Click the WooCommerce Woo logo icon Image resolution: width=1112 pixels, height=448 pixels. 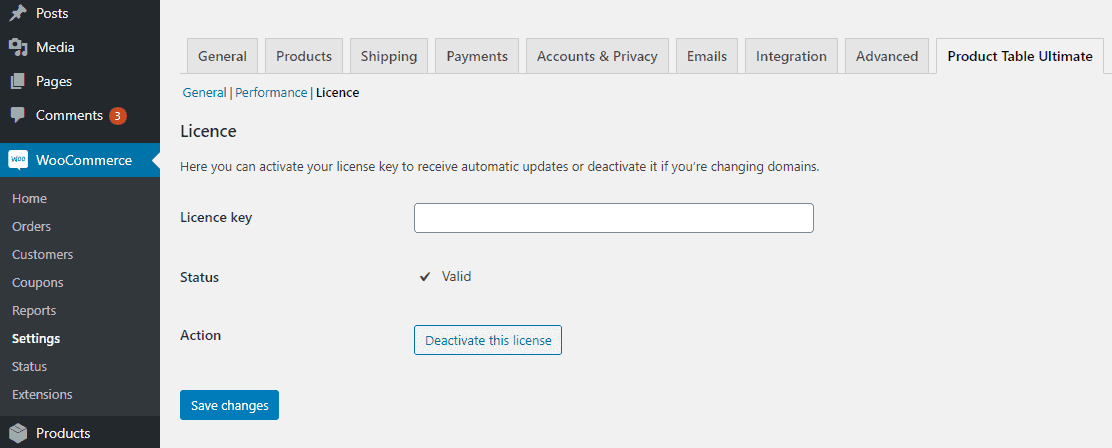click(18, 160)
